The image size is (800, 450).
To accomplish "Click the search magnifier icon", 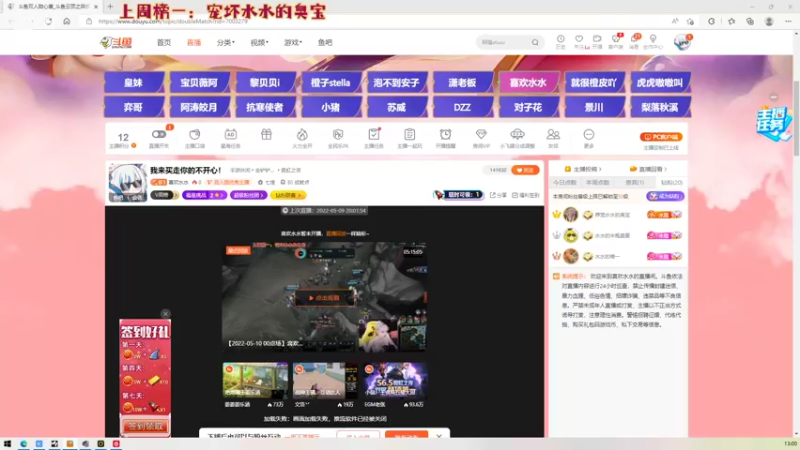I will (x=535, y=42).
